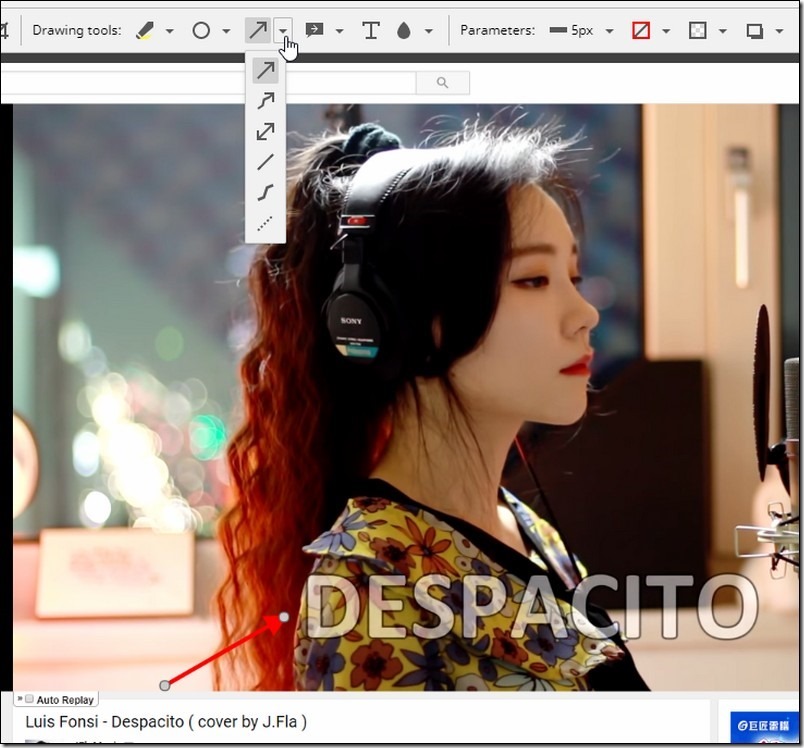Viewport: 804px width, 748px height.
Task: Select the arrow tool in the toolbar
Action: pos(257,31)
